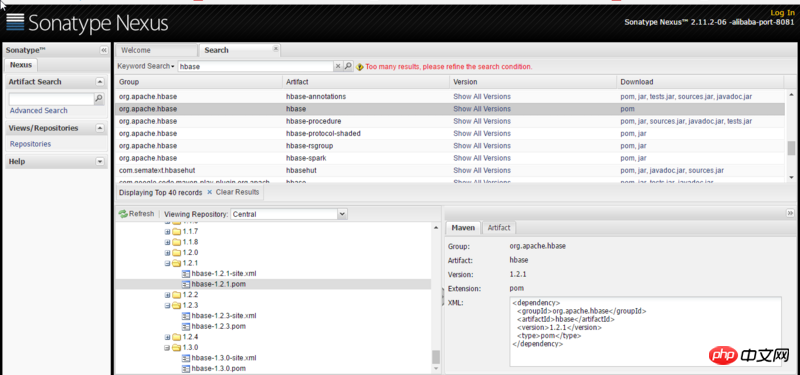Sort by the Download column header

point(700,82)
